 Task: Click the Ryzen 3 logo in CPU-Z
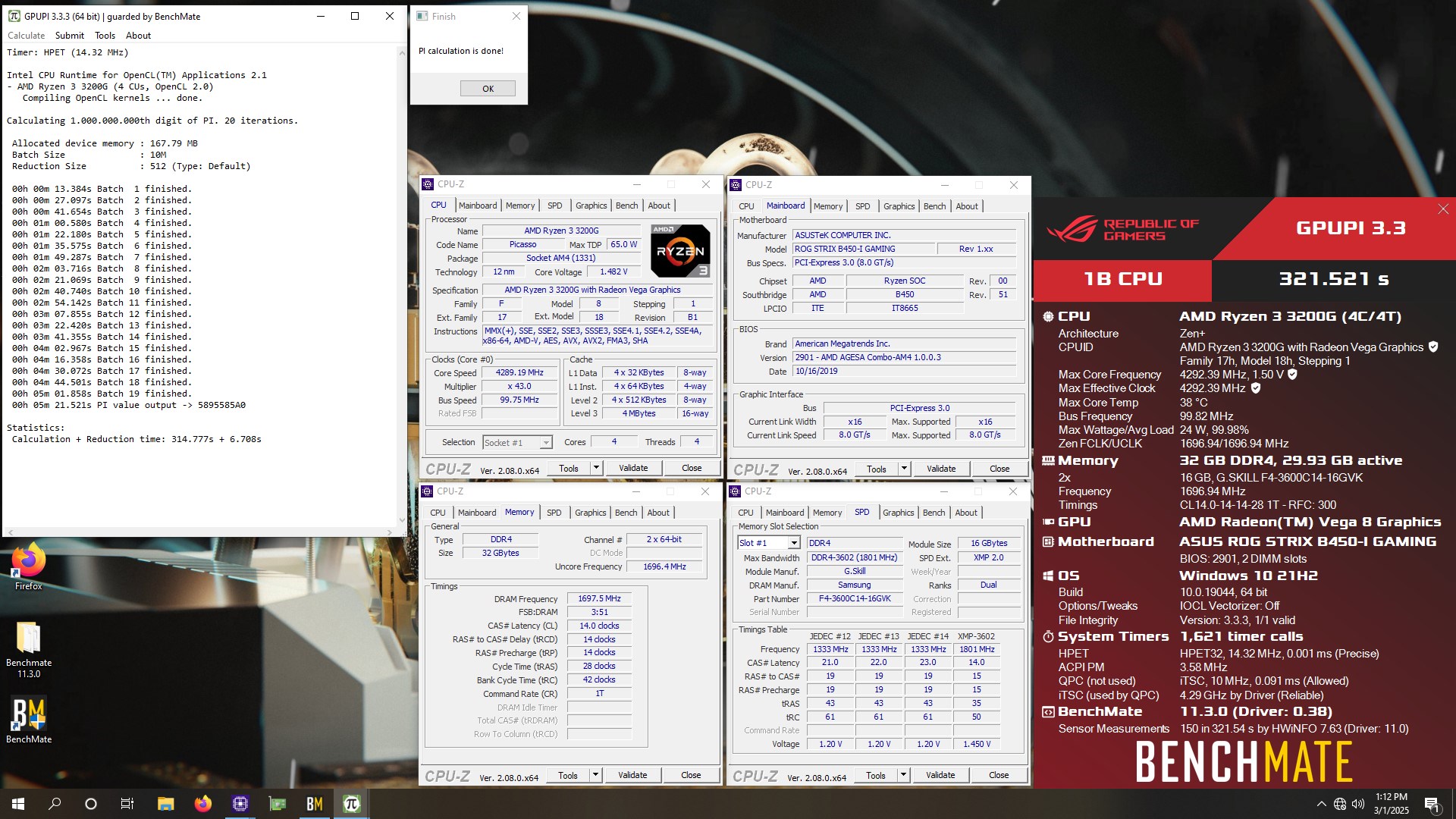point(680,251)
